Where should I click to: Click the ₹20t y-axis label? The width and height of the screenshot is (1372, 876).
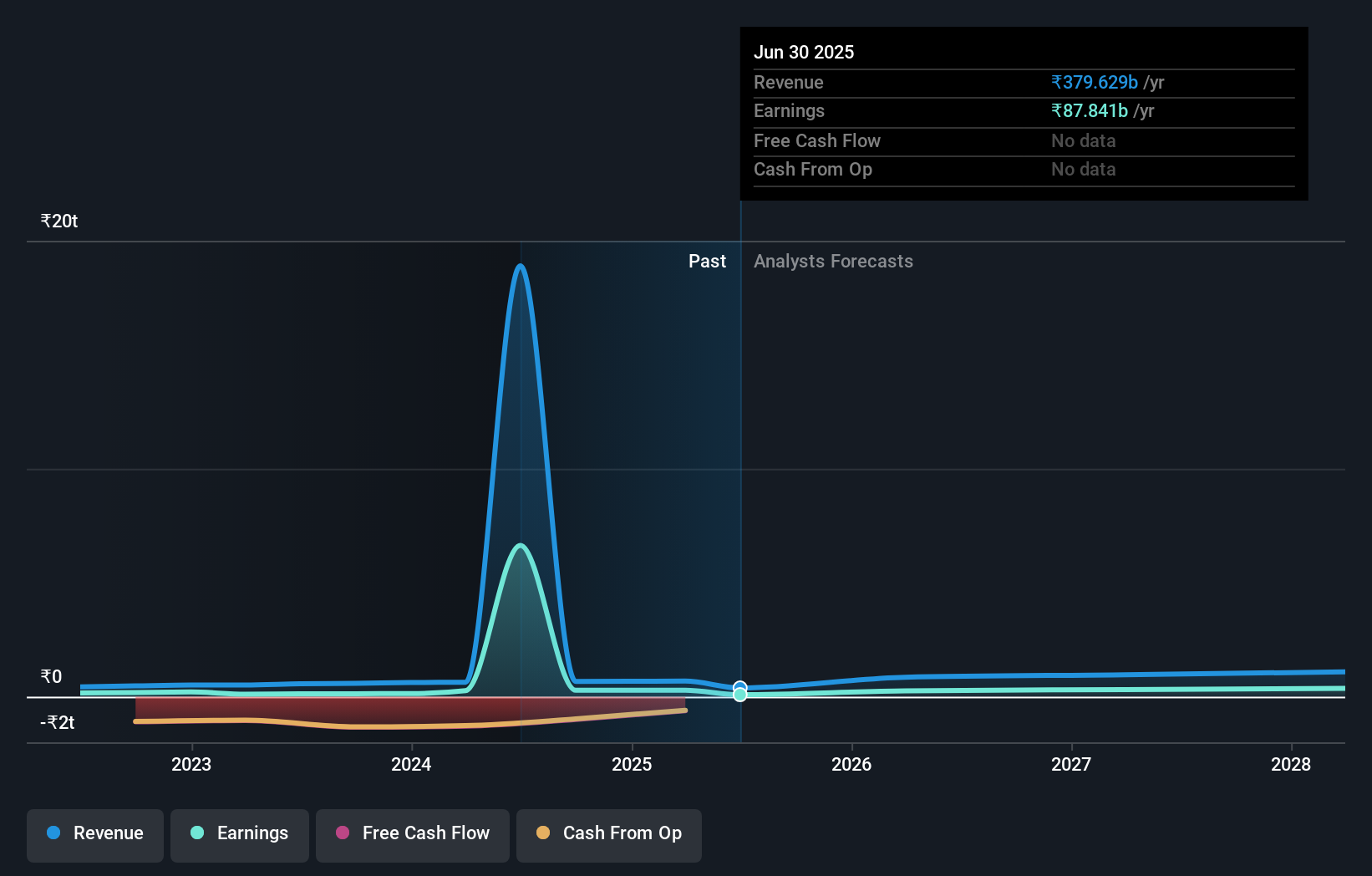pos(59,221)
